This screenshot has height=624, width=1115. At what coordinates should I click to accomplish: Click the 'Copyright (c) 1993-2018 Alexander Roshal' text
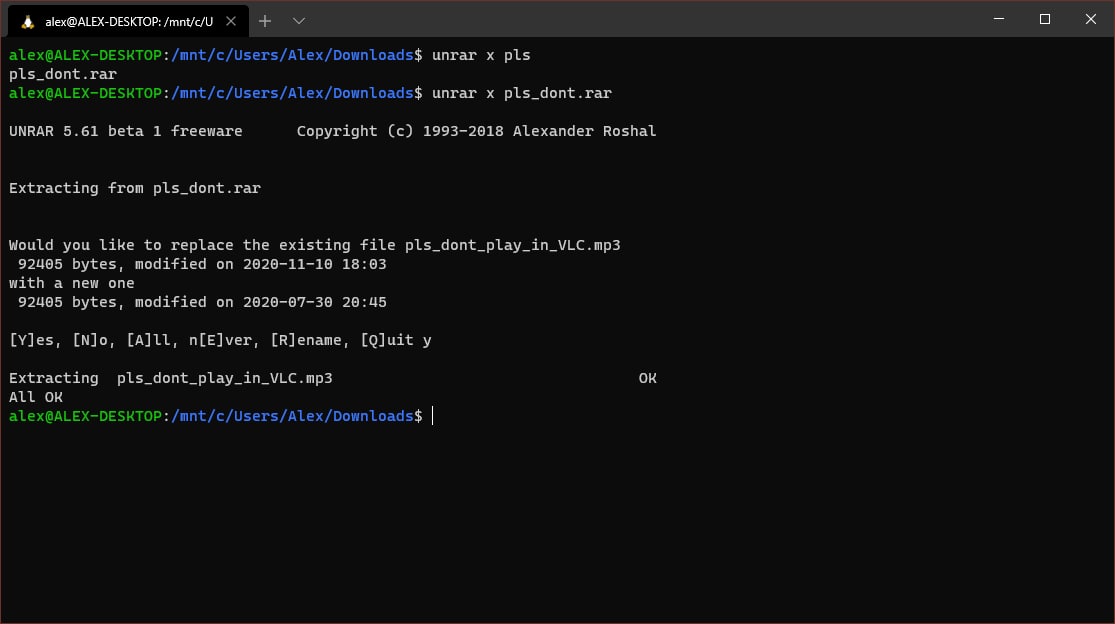tap(476, 131)
